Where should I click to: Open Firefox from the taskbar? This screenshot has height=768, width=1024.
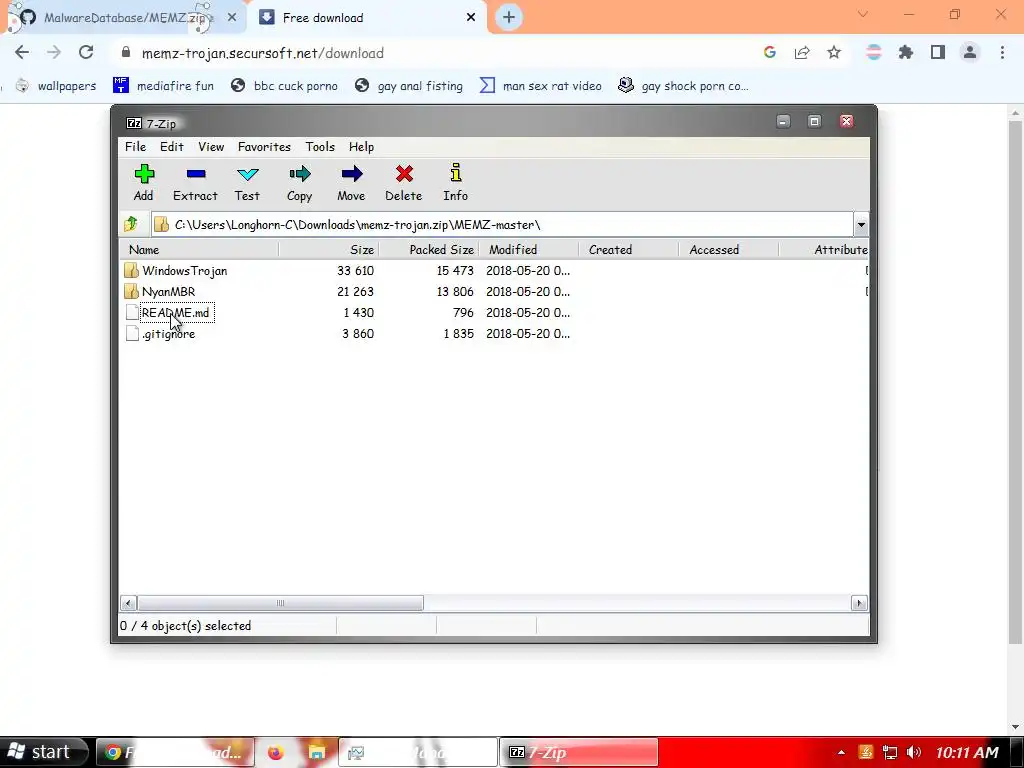click(276, 753)
